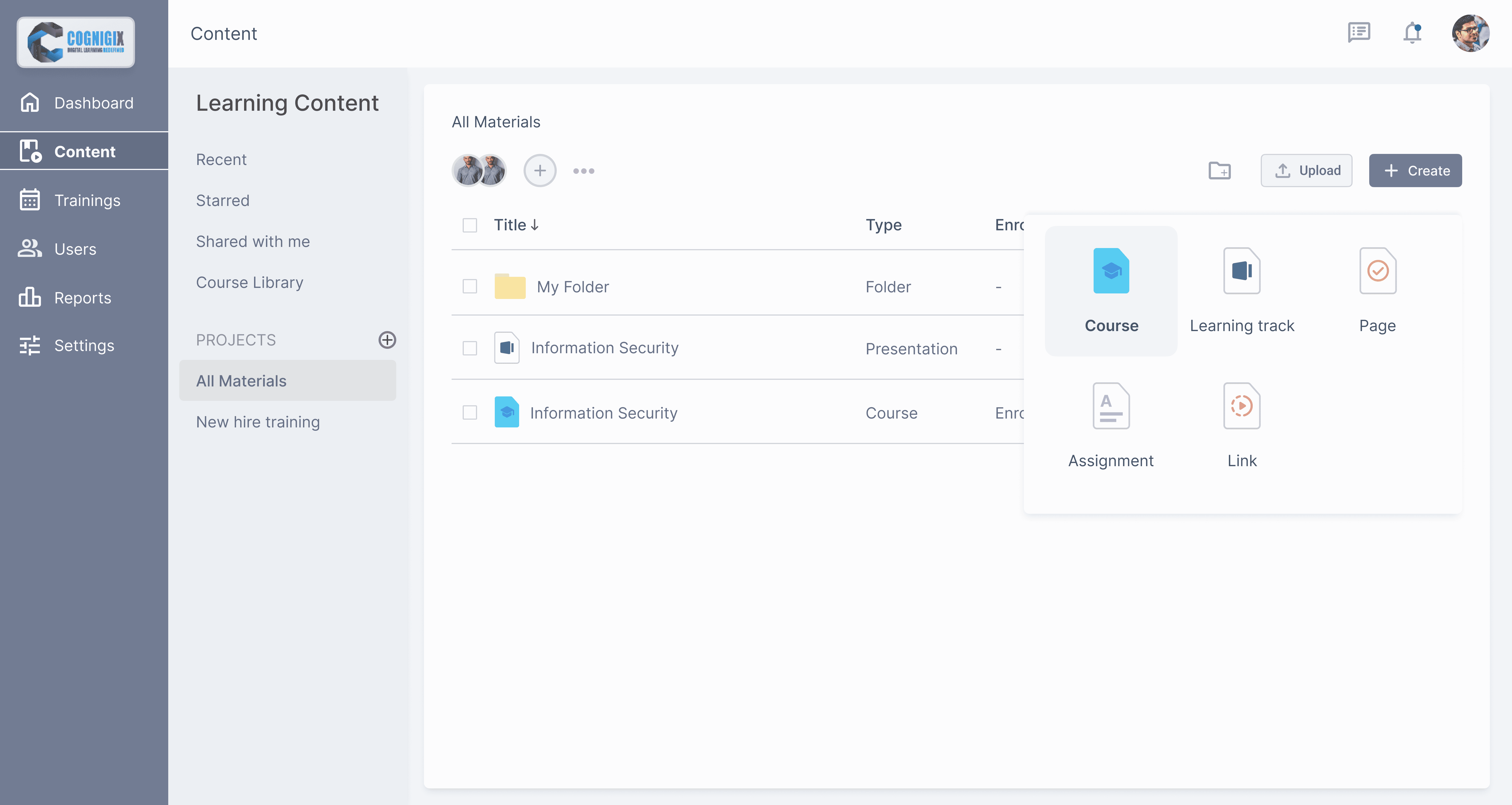Viewport: 1512px width, 805px height.
Task: Go to Trainings in the sidebar
Action: point(87,200)
